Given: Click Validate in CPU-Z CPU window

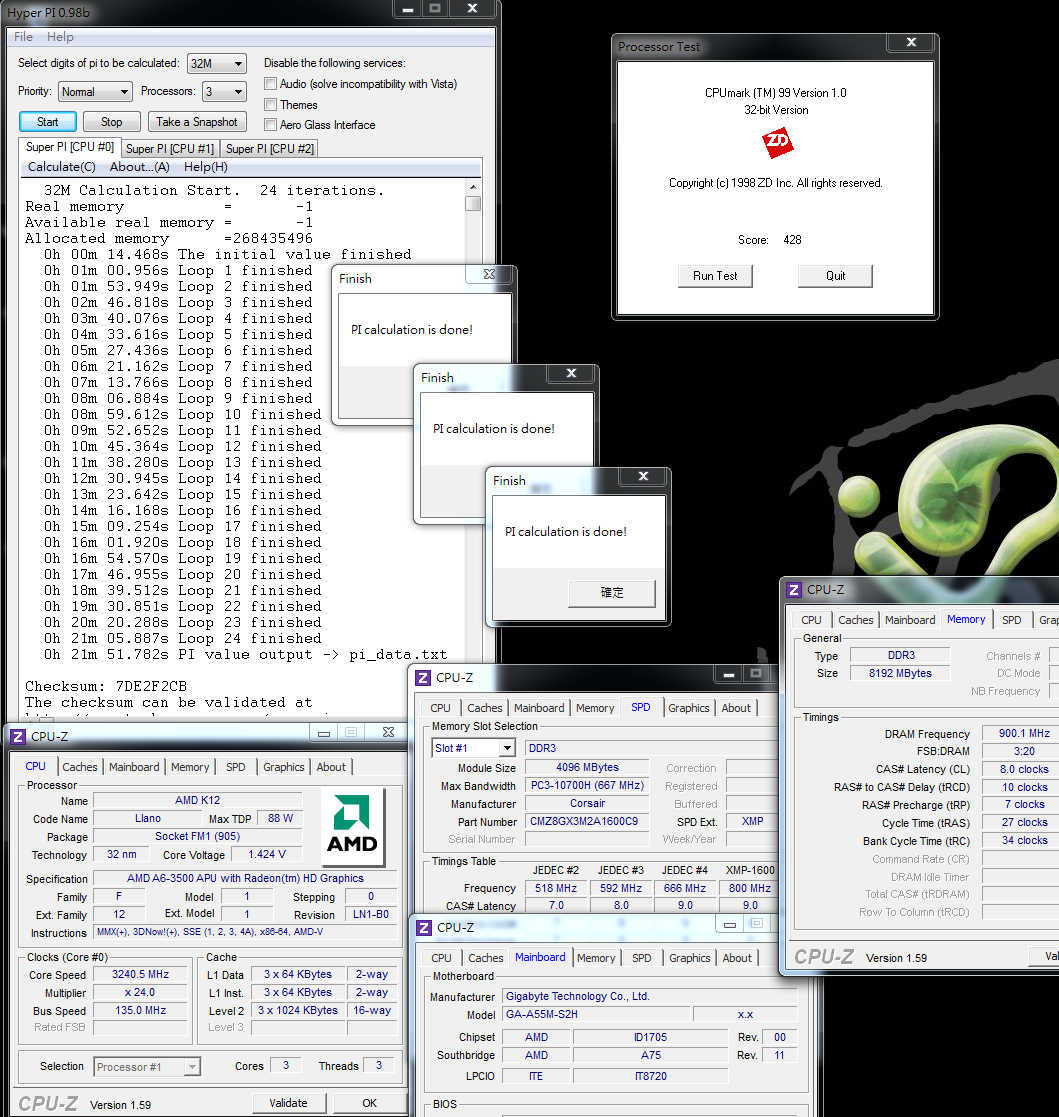Looking at the screenshot, I should coord(288,1103).
